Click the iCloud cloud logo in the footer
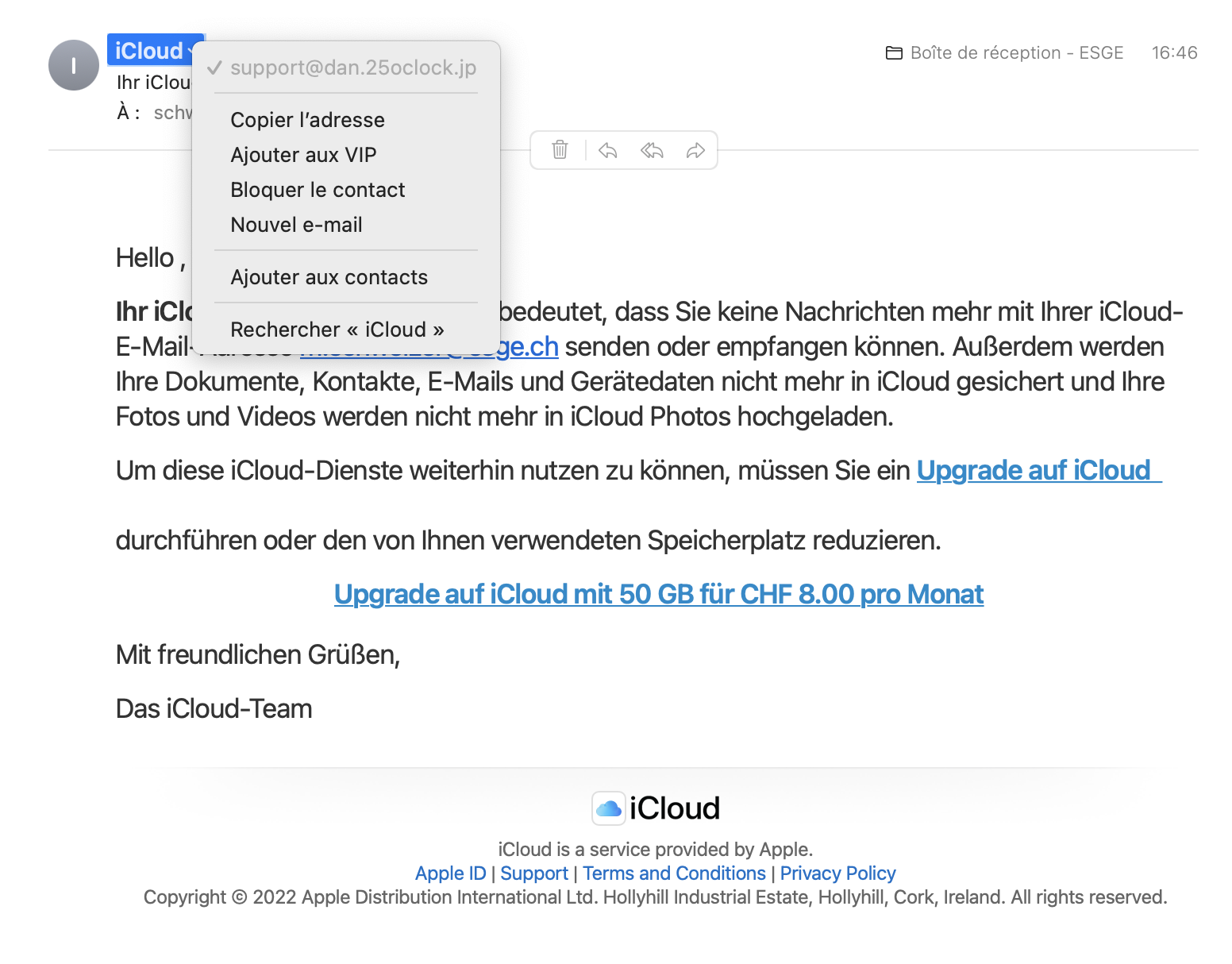 click(606, 807)
